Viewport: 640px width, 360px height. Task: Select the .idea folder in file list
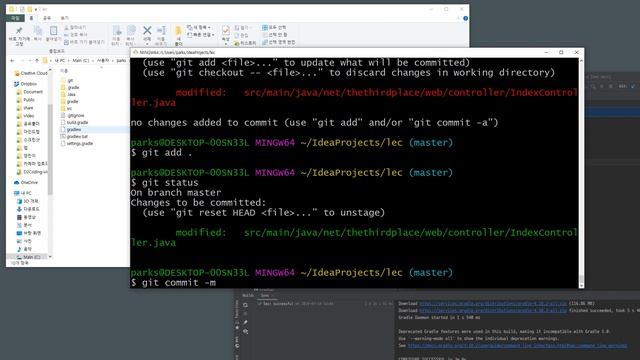[x=71, y=94]
